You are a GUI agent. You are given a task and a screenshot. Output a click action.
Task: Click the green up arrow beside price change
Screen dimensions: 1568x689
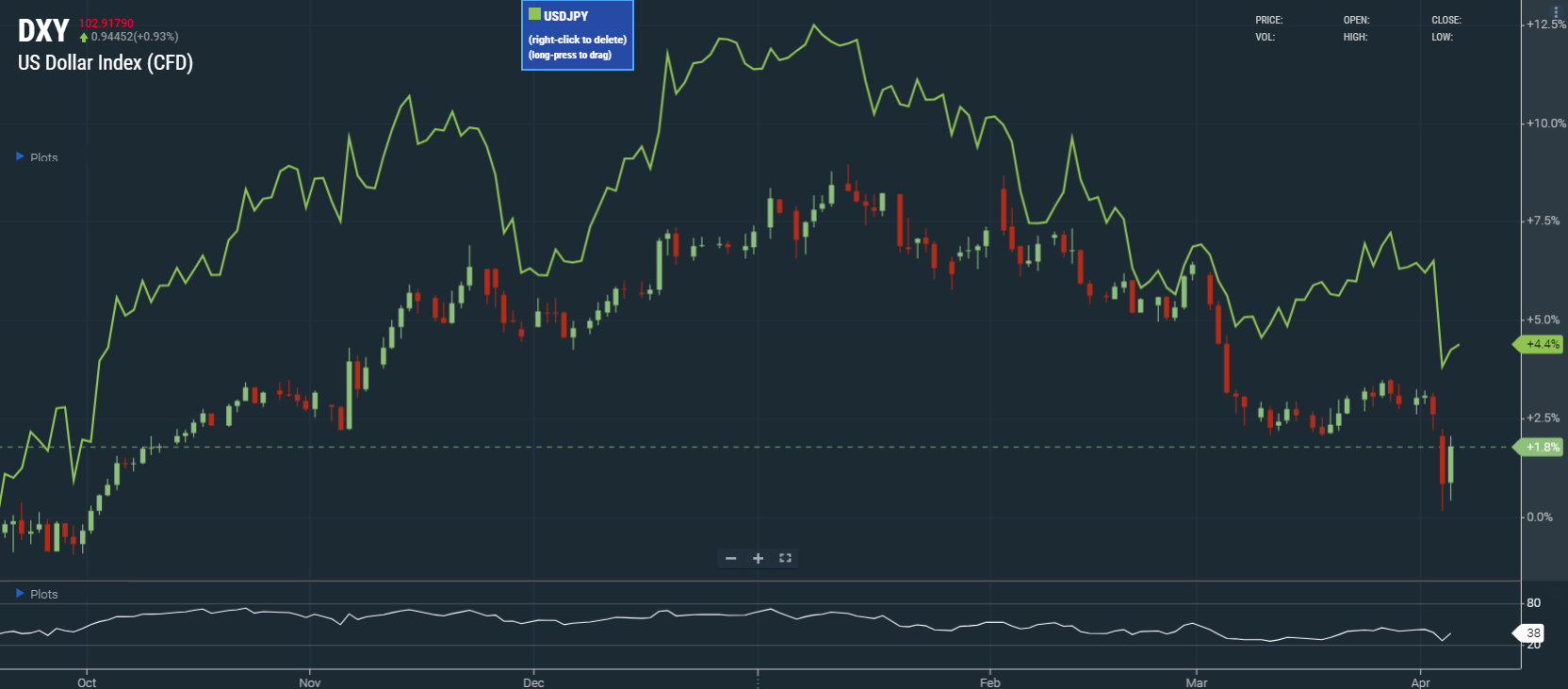click(84, 38)
